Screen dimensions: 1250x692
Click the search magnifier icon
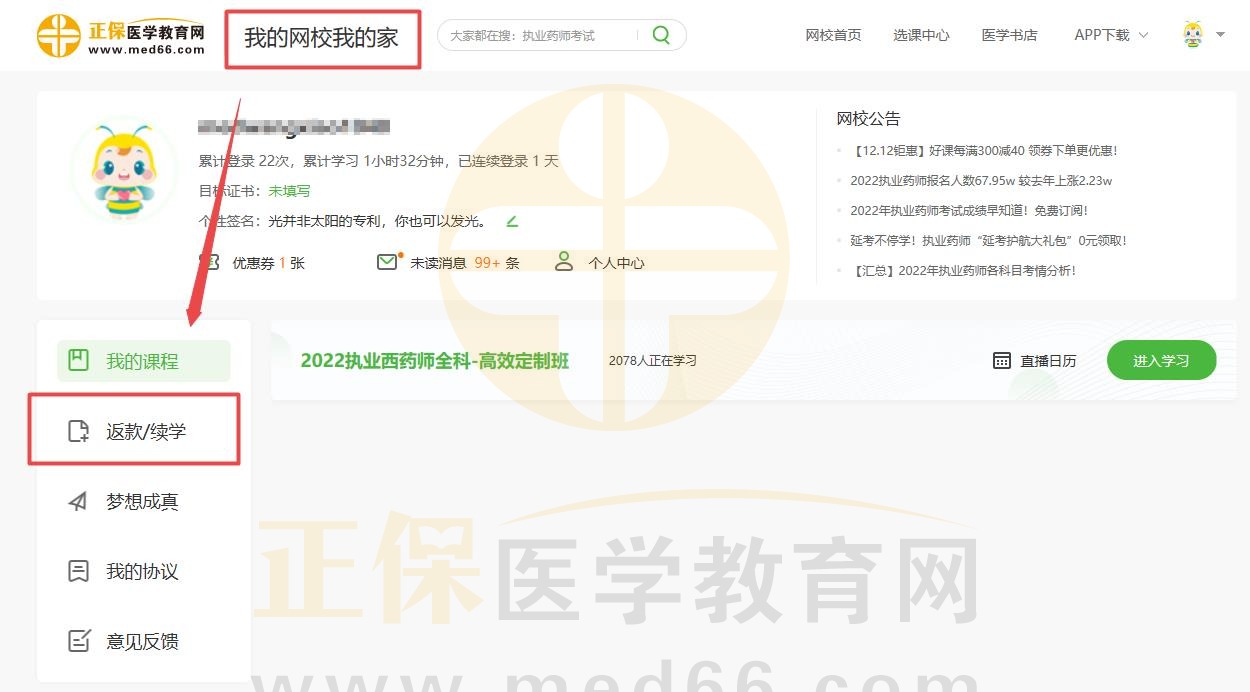[661, 35]
